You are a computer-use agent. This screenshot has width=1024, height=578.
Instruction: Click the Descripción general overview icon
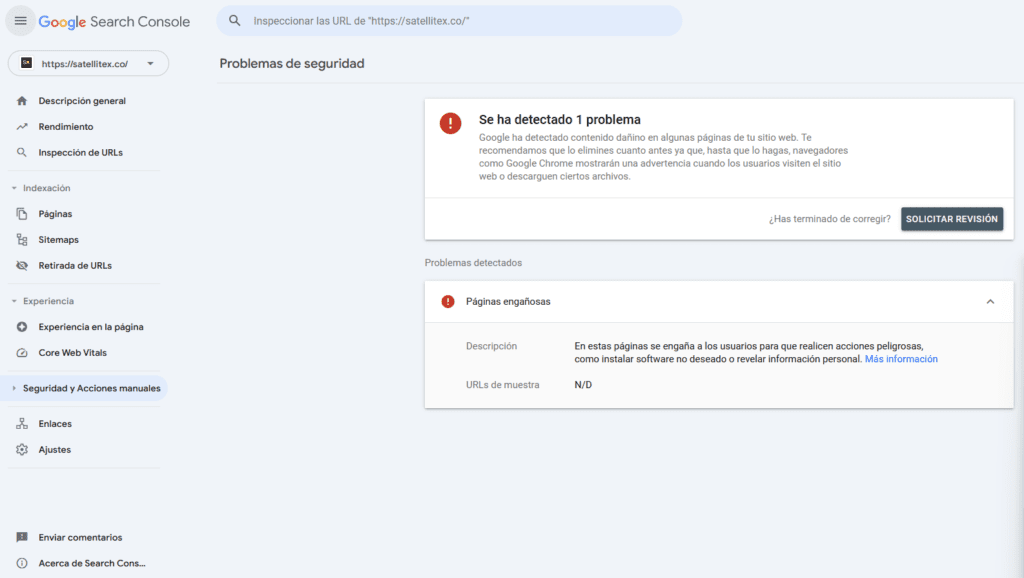(22, 100)
